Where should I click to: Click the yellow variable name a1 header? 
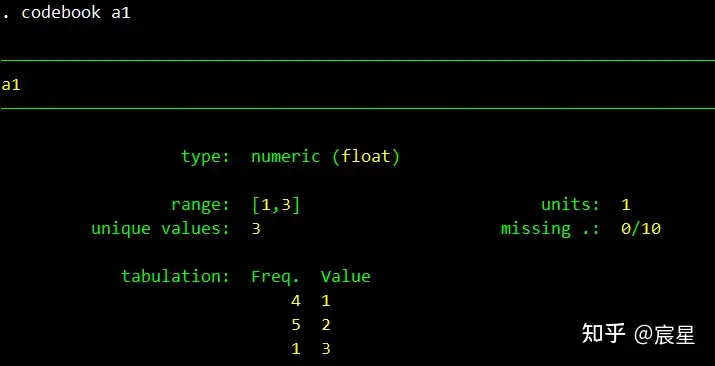coord(11,85)
